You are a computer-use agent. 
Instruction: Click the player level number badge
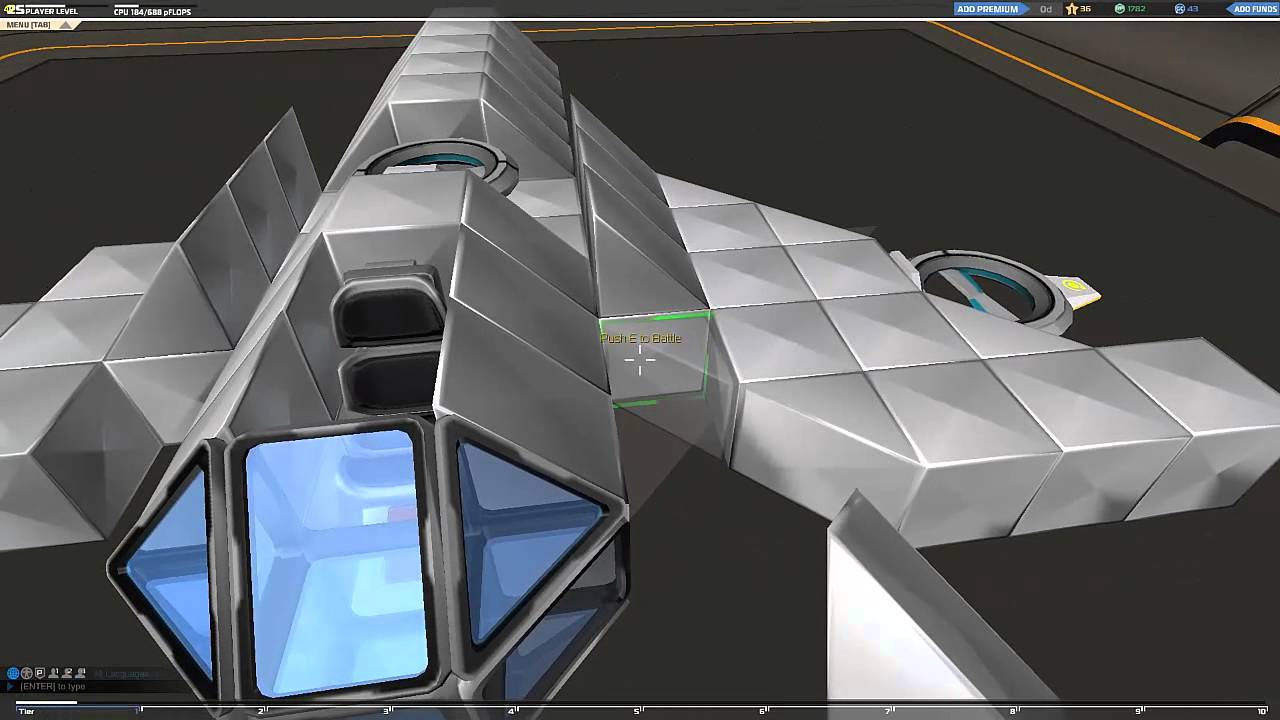pyautogui.click(x=14, y=10)
